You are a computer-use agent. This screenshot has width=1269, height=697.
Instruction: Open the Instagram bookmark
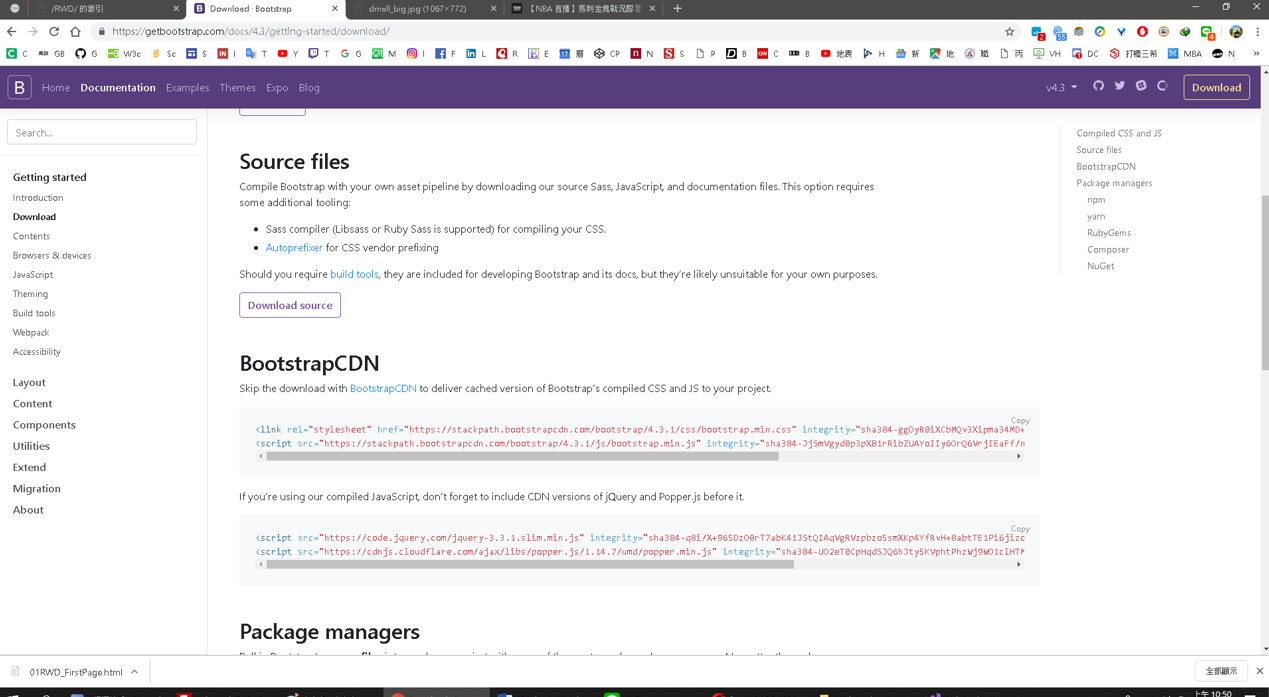tap(416, 54)
